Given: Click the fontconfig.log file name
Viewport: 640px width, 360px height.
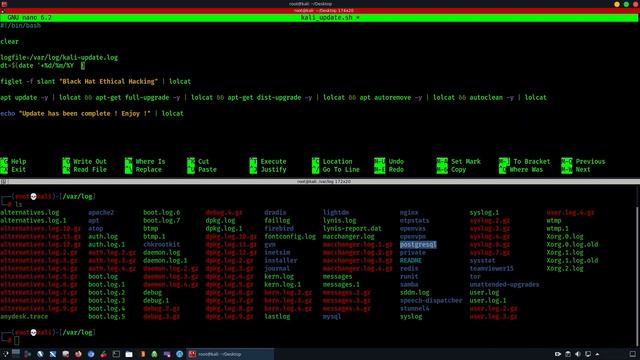Looking at the screenshot, I should click(290, 236).
